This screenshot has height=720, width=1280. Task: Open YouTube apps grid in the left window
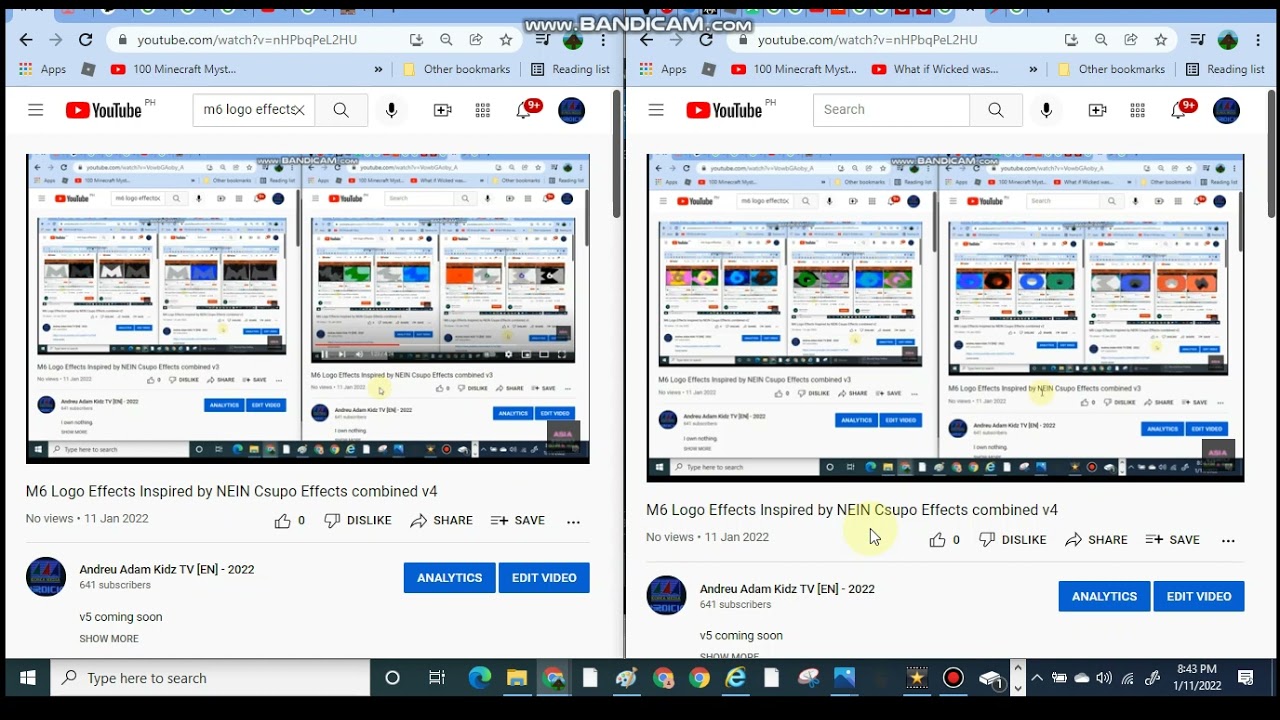pos(483,110)
